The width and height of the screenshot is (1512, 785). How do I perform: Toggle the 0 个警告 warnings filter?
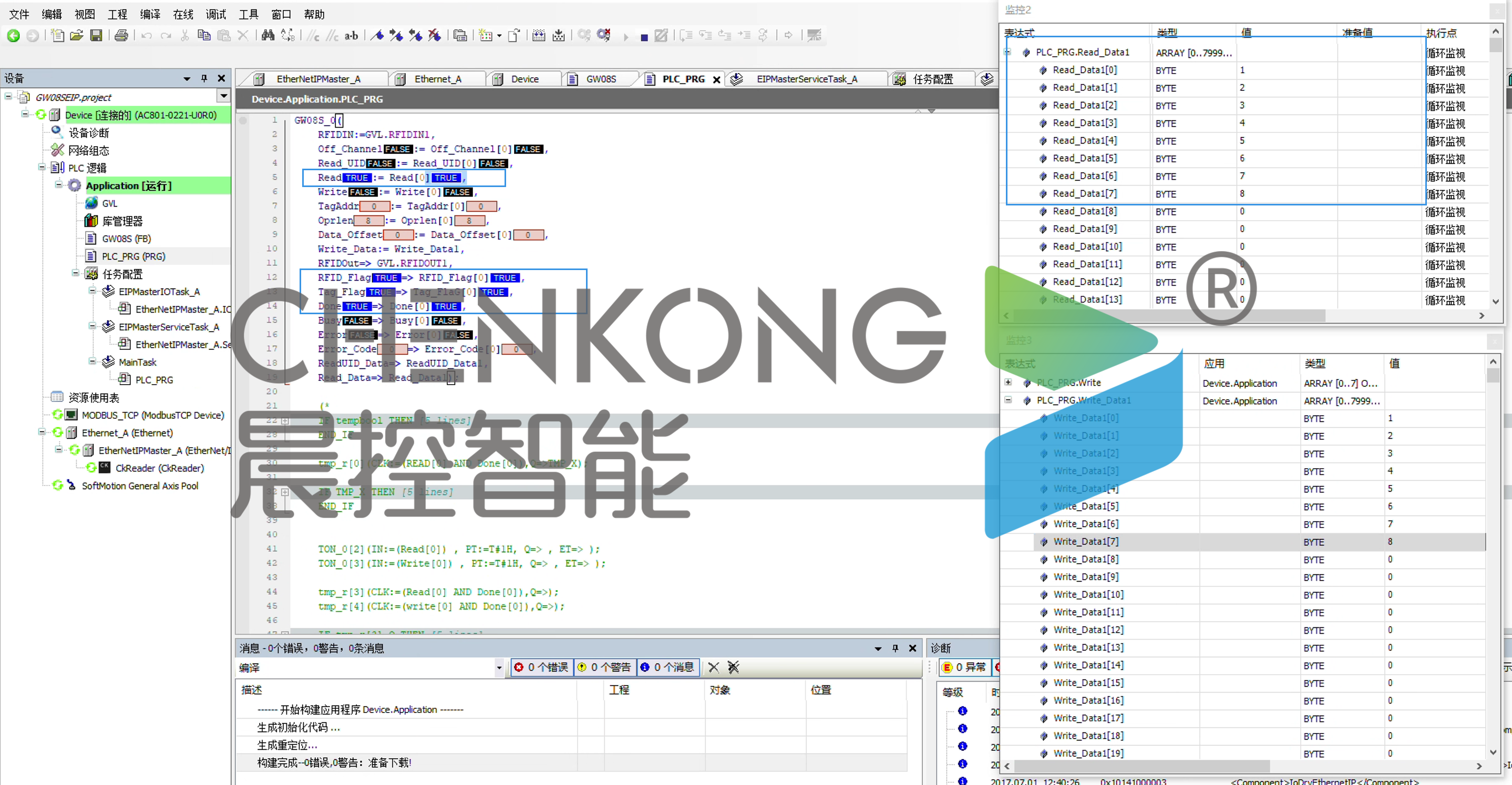(604, 667)
